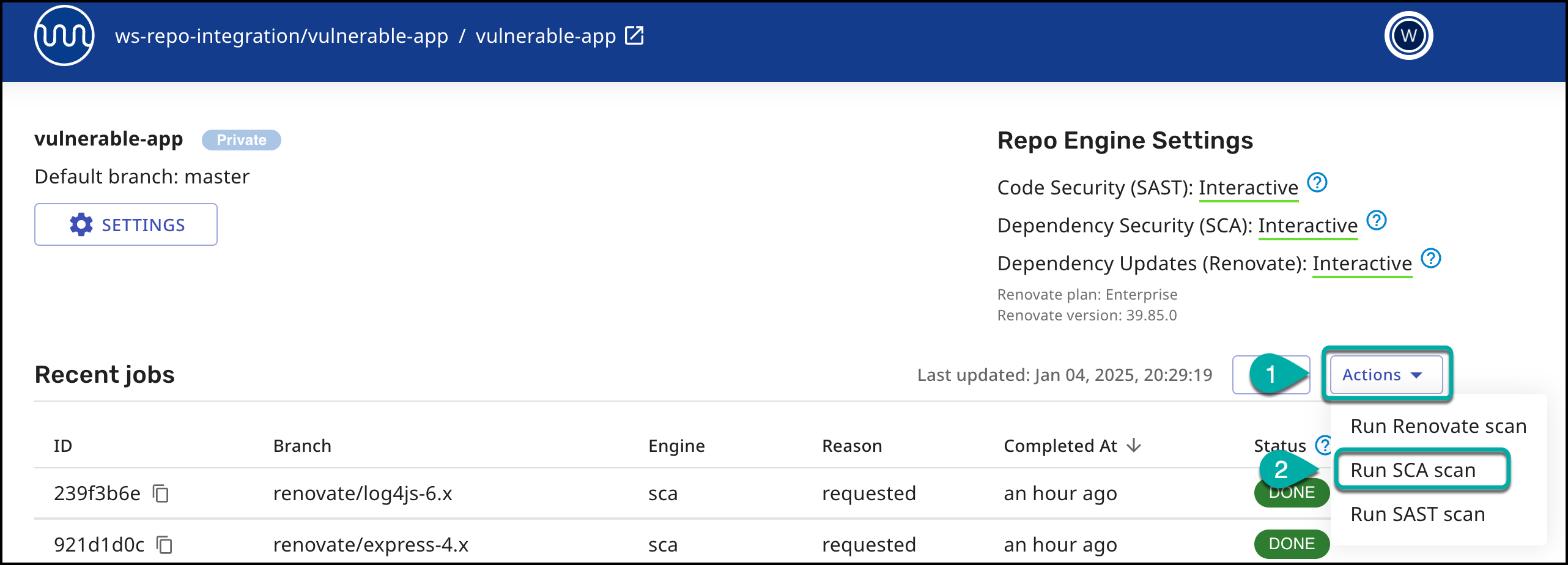Sort by Completed At column arrow
1568x565 pixels.
click(x=1134, y=445)
